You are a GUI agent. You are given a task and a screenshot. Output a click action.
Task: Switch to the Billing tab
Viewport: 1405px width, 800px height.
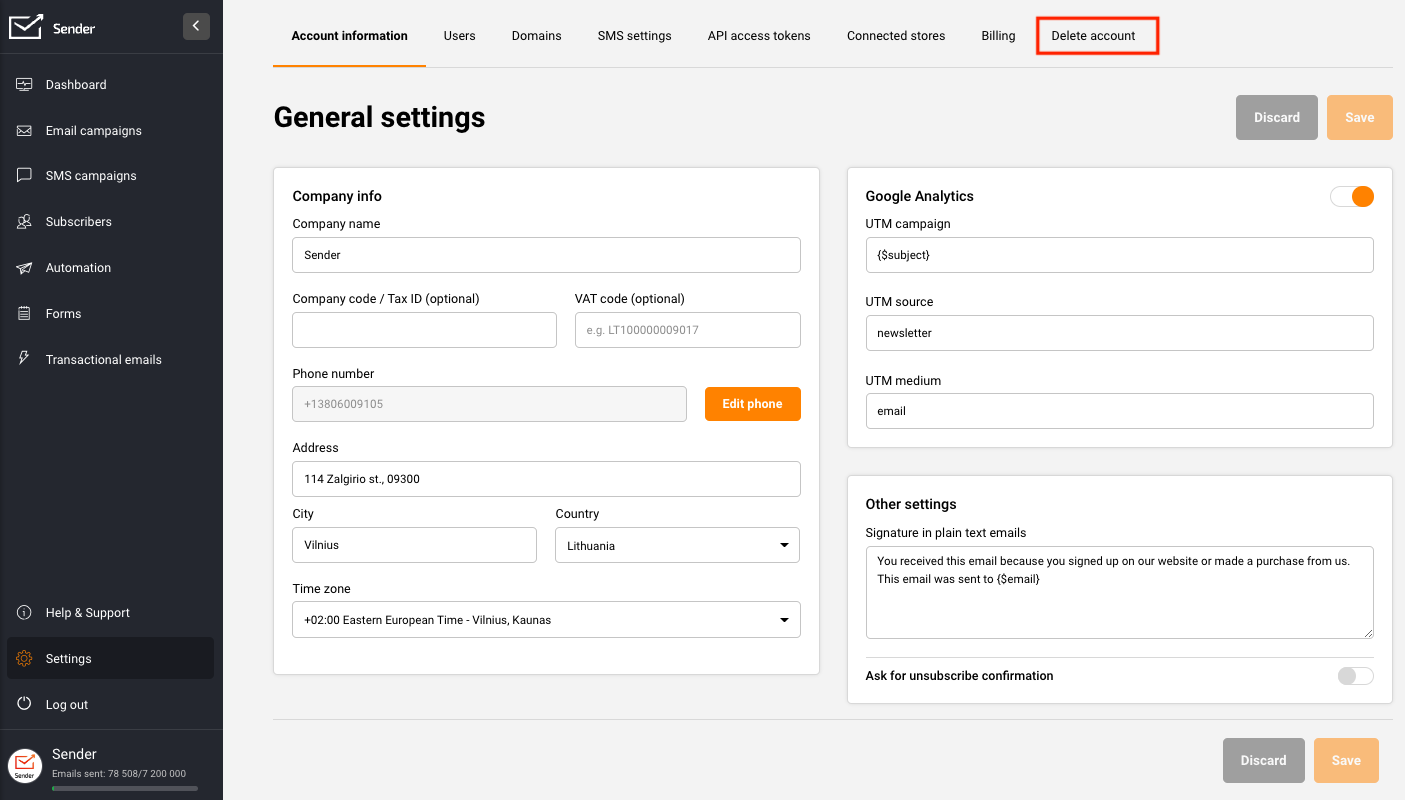(x=998, y=36)
